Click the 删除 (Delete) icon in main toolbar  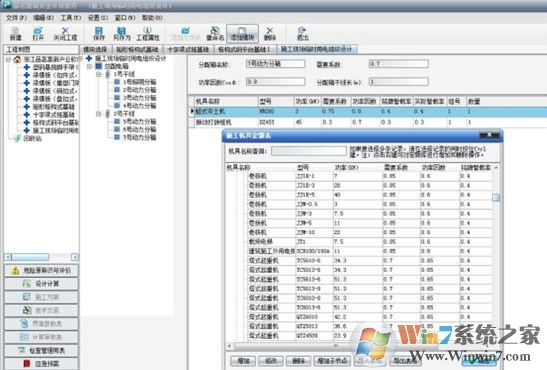(269, 33)
